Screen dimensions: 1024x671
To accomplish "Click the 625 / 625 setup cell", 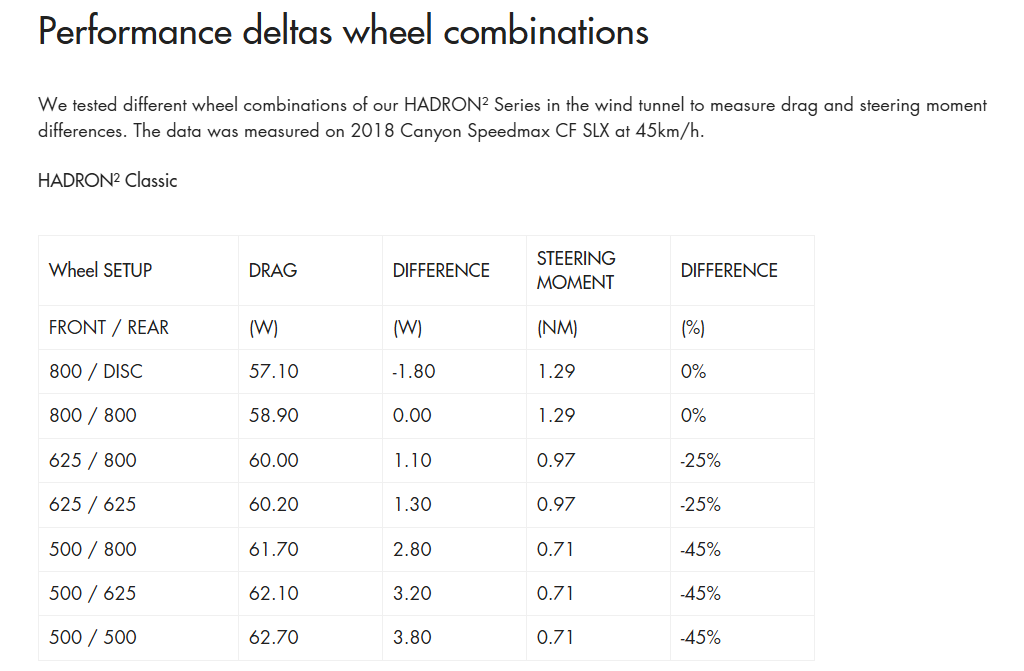I will click(93, 504).
